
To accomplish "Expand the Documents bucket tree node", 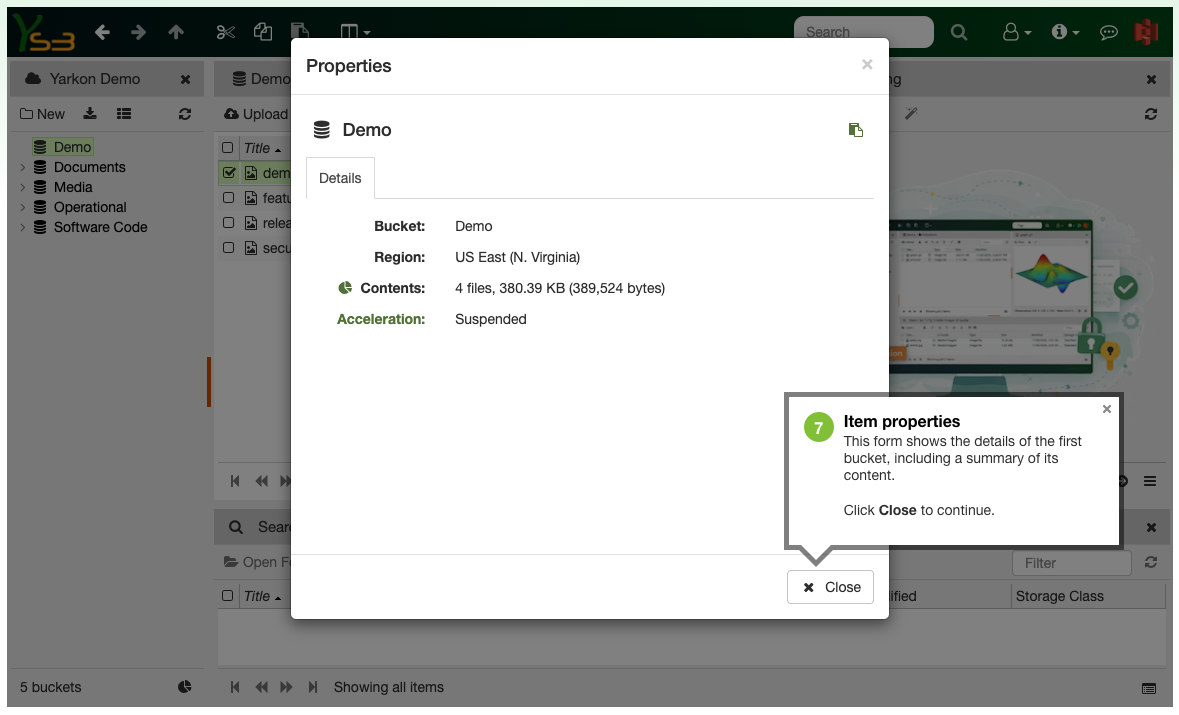I will tap(23, 168).
